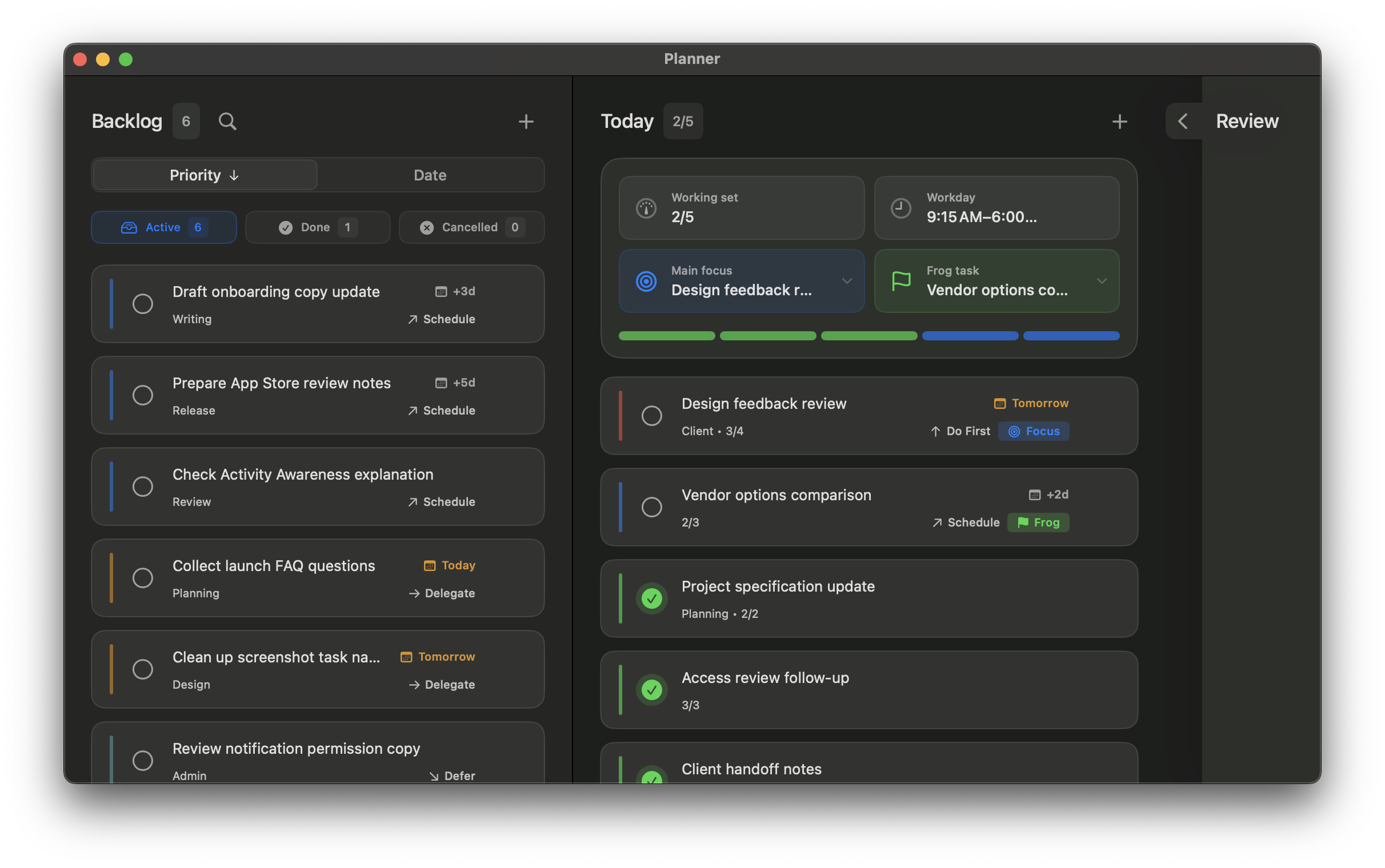Click the Working set gauge icon
This screenshot has width=1385, height=868.
[x=646, y=208]
